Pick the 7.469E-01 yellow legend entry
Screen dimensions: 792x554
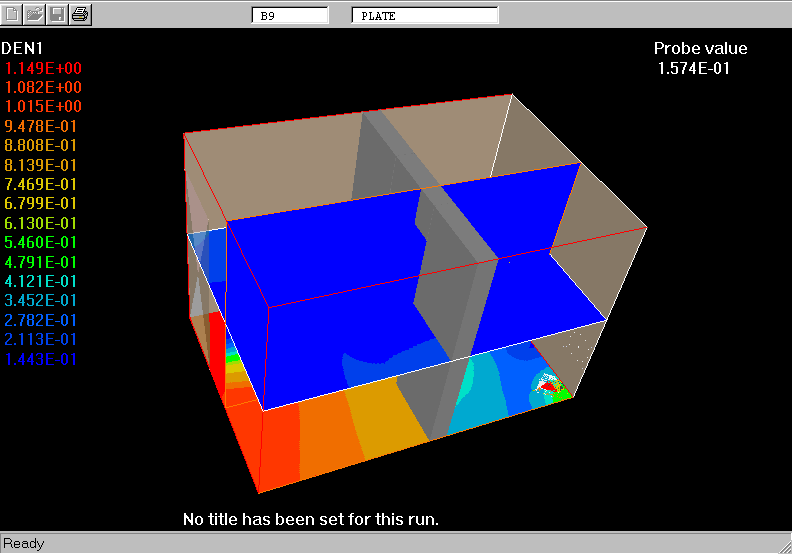(x=42, y=184)
